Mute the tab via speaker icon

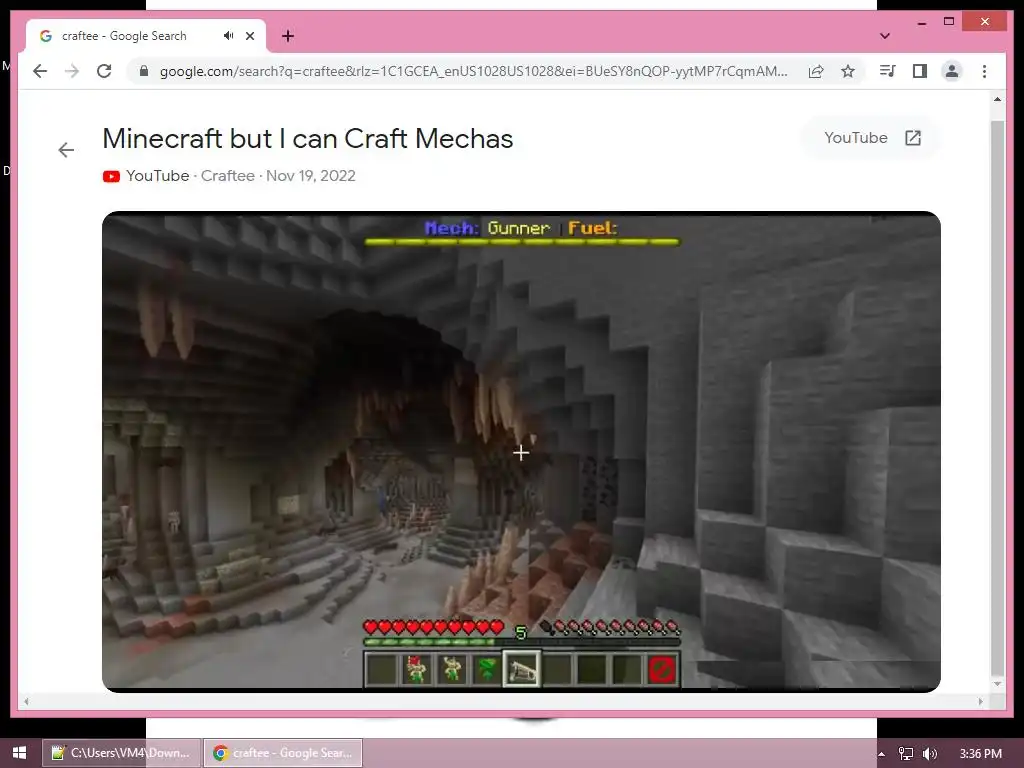[x=228, y=36]
